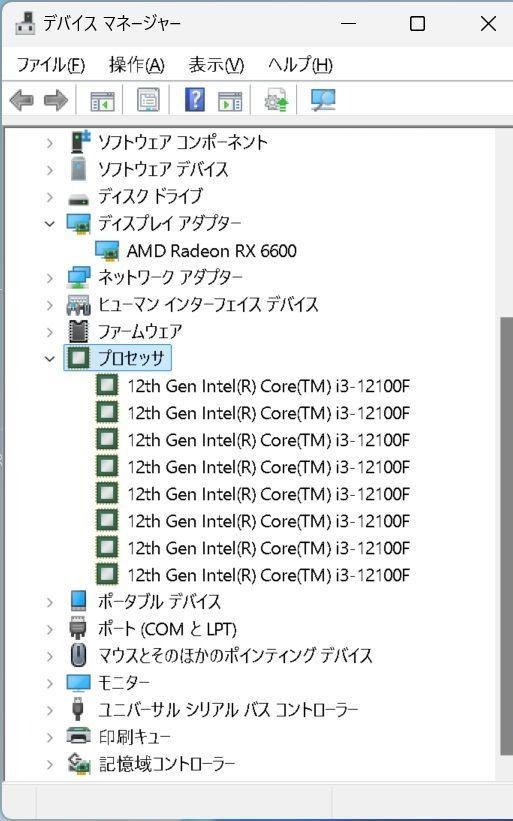Click the Back arrow toolbar icon

22,99
